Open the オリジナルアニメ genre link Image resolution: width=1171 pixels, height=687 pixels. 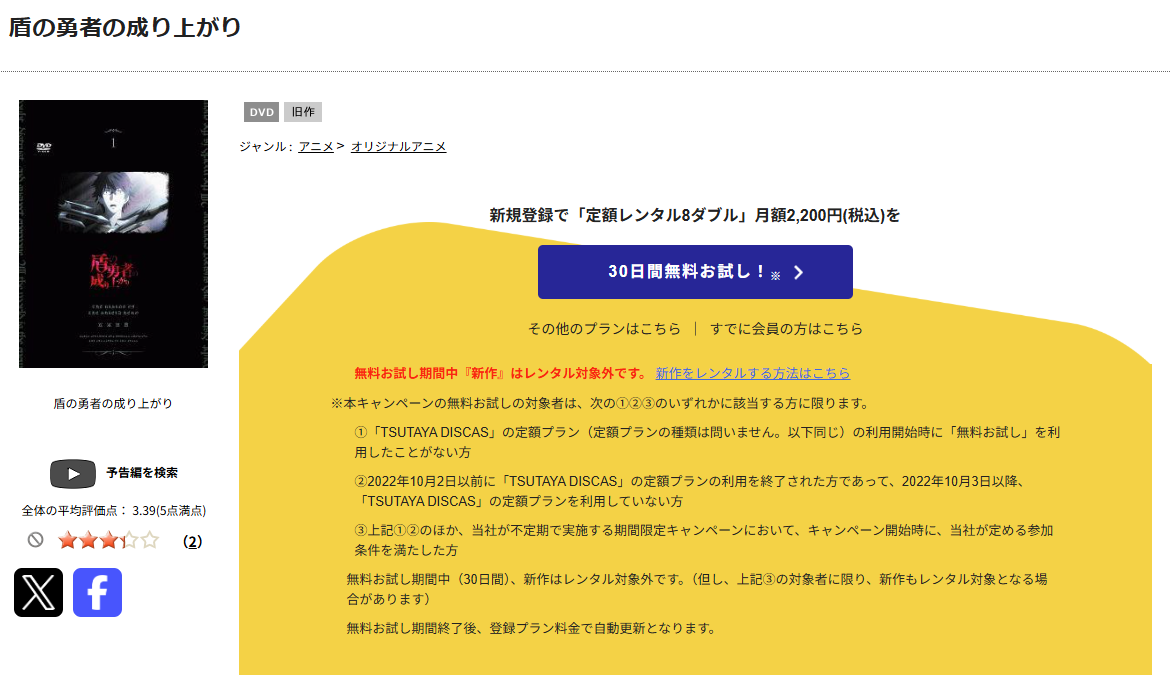pos(399,146)
